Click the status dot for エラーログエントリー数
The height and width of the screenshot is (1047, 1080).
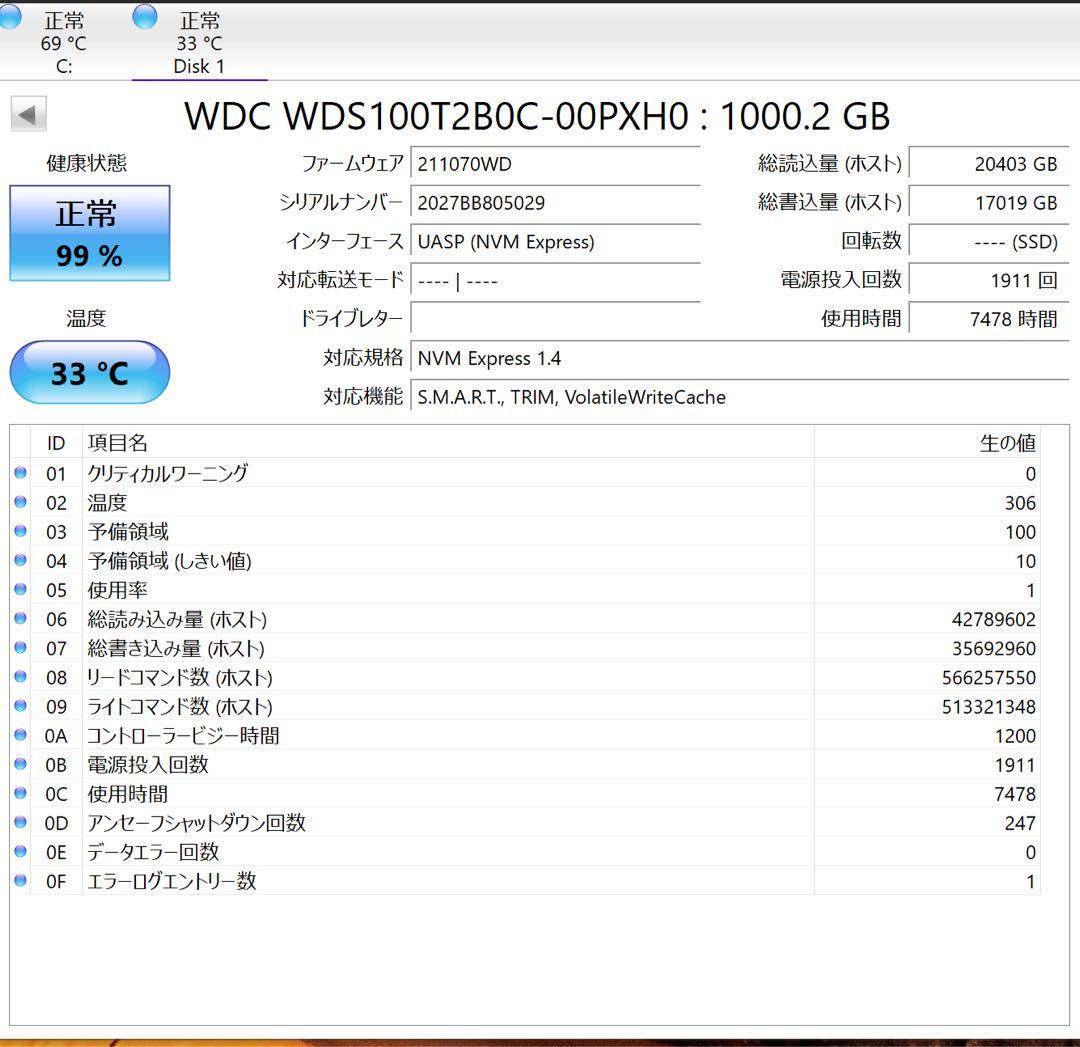pos(21,881)
